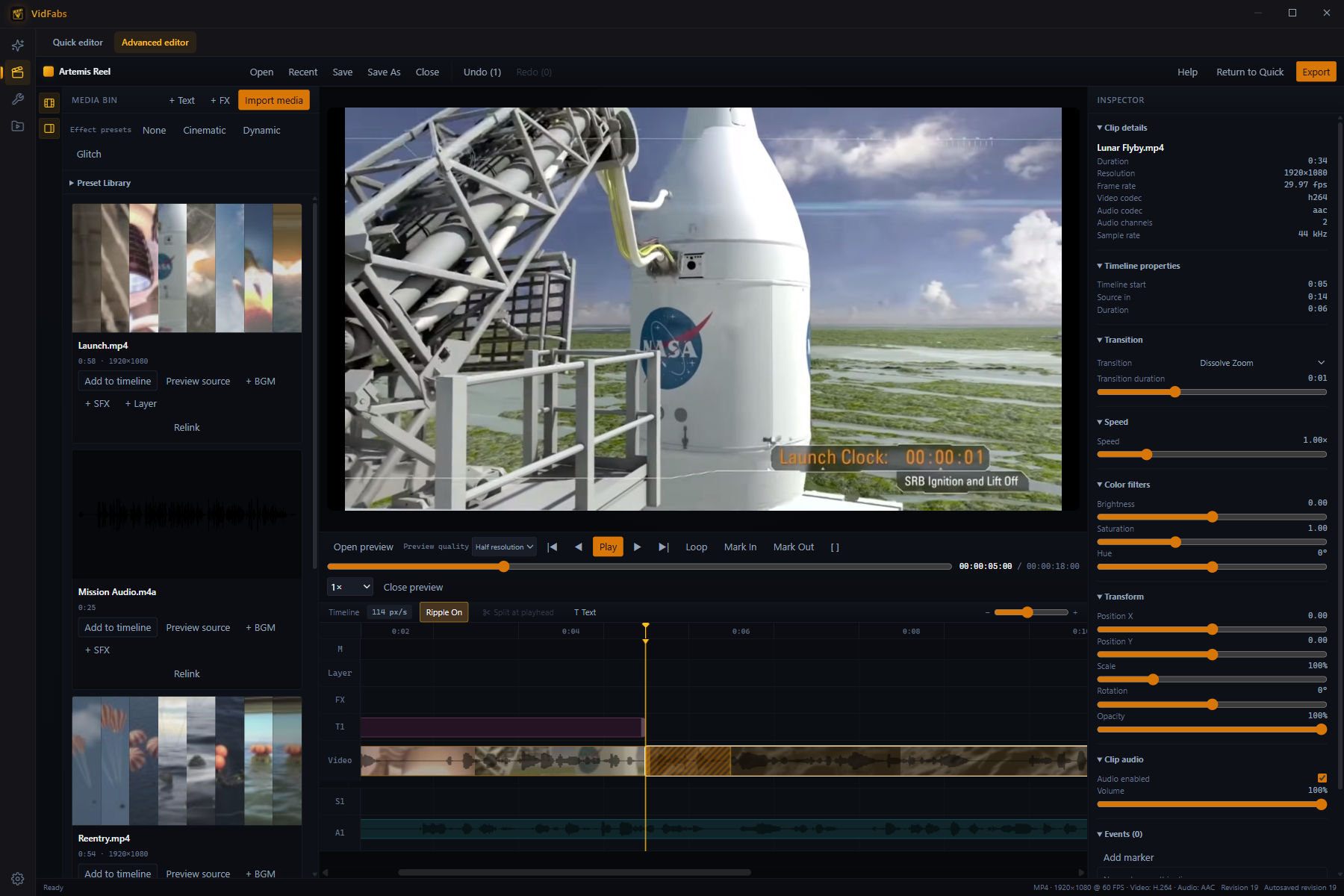Open the Dissolve Zoom transition dropdown
The width and height of the screenshot is (1344, 896).
click(1261, 363)
